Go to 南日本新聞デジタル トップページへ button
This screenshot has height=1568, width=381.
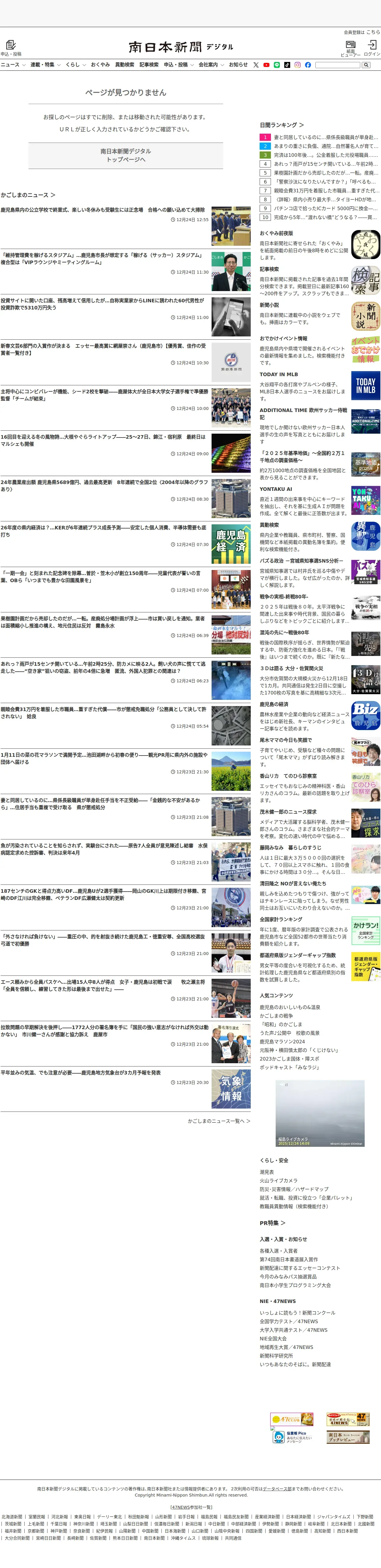pos(126,155)
